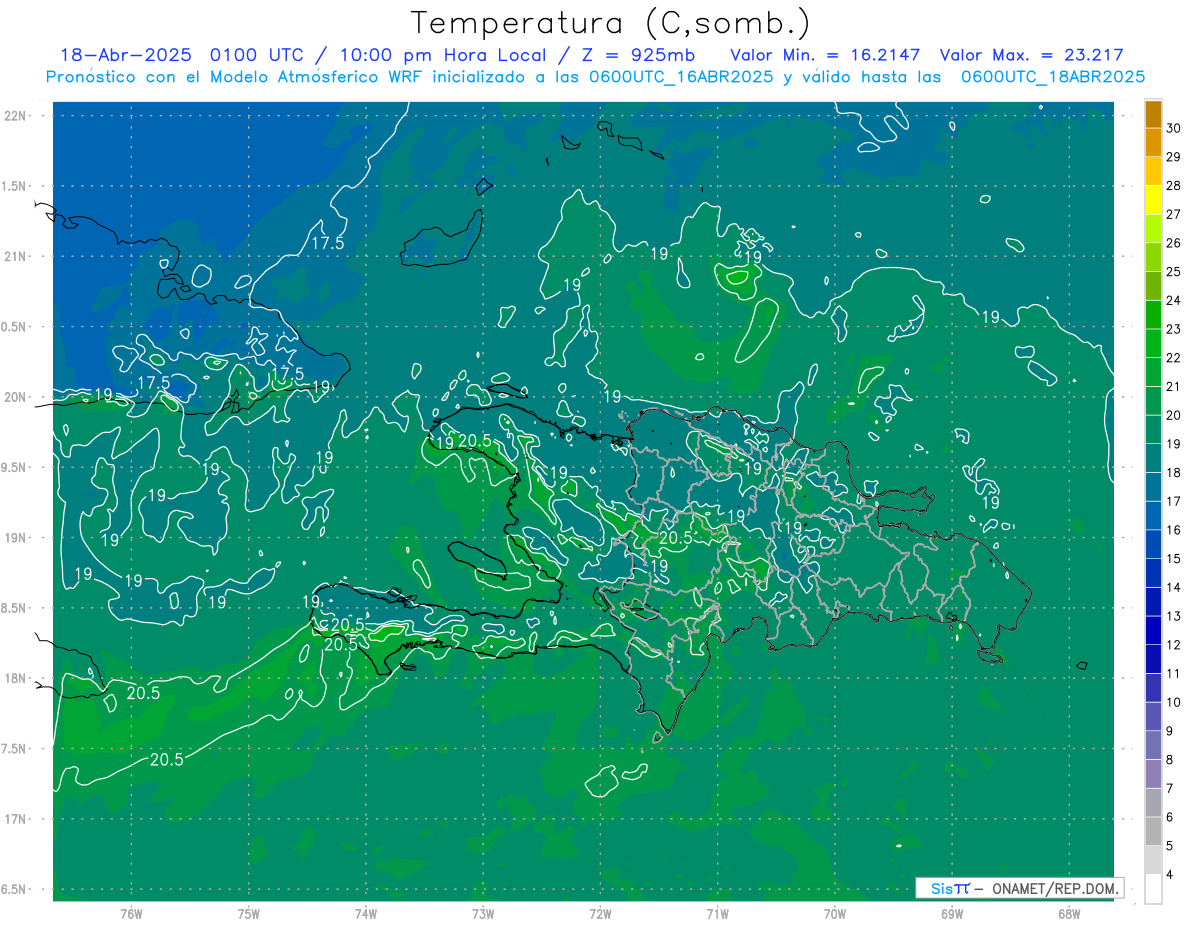Click the legend number "23"
Viewport: 1200px width, 927px height.
pyautogui.click(x=1173, y=329)
